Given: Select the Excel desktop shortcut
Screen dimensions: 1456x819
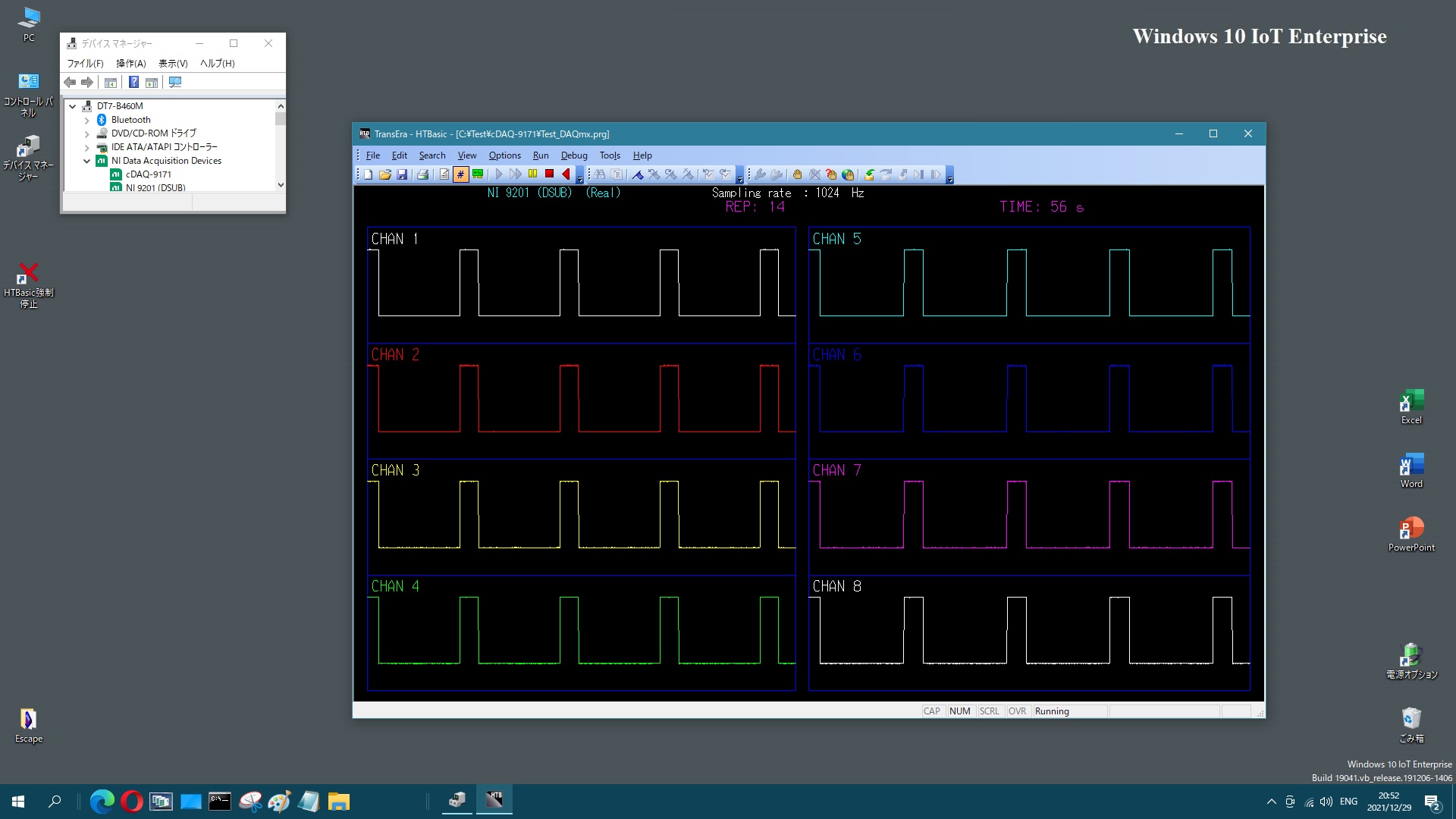Looking at the screenshot, I should click(x=1411, y=406).
